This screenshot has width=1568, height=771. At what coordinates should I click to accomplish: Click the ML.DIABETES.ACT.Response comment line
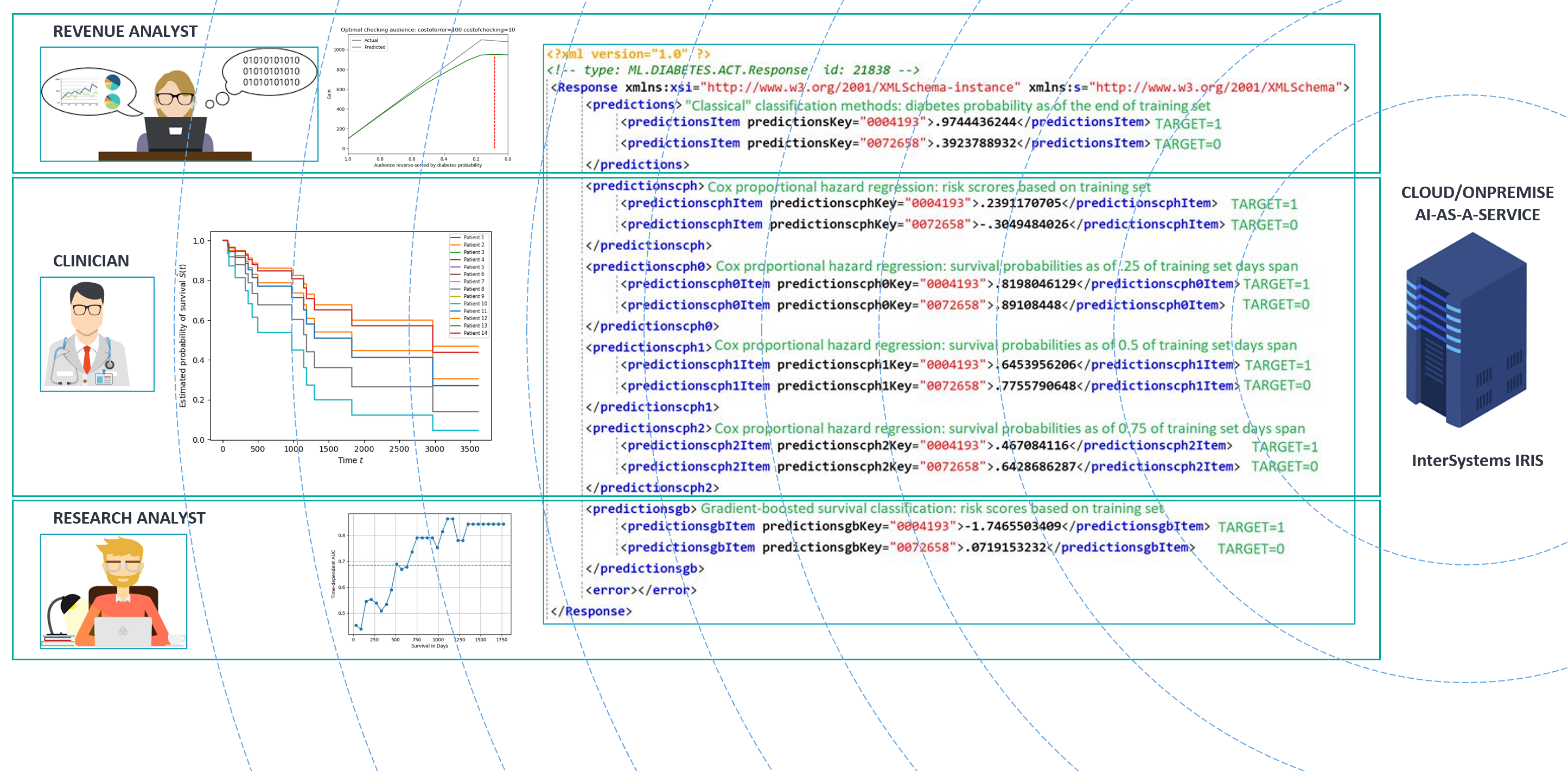point(732,70)
